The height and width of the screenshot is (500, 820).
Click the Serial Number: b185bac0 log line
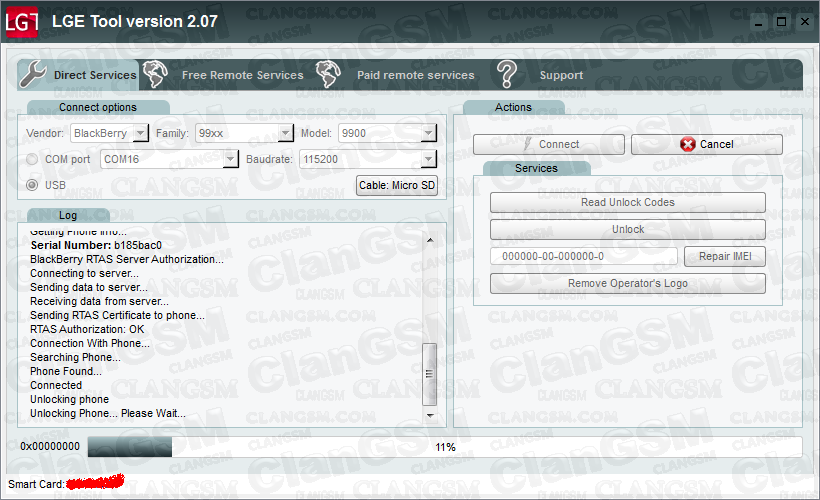96,245
